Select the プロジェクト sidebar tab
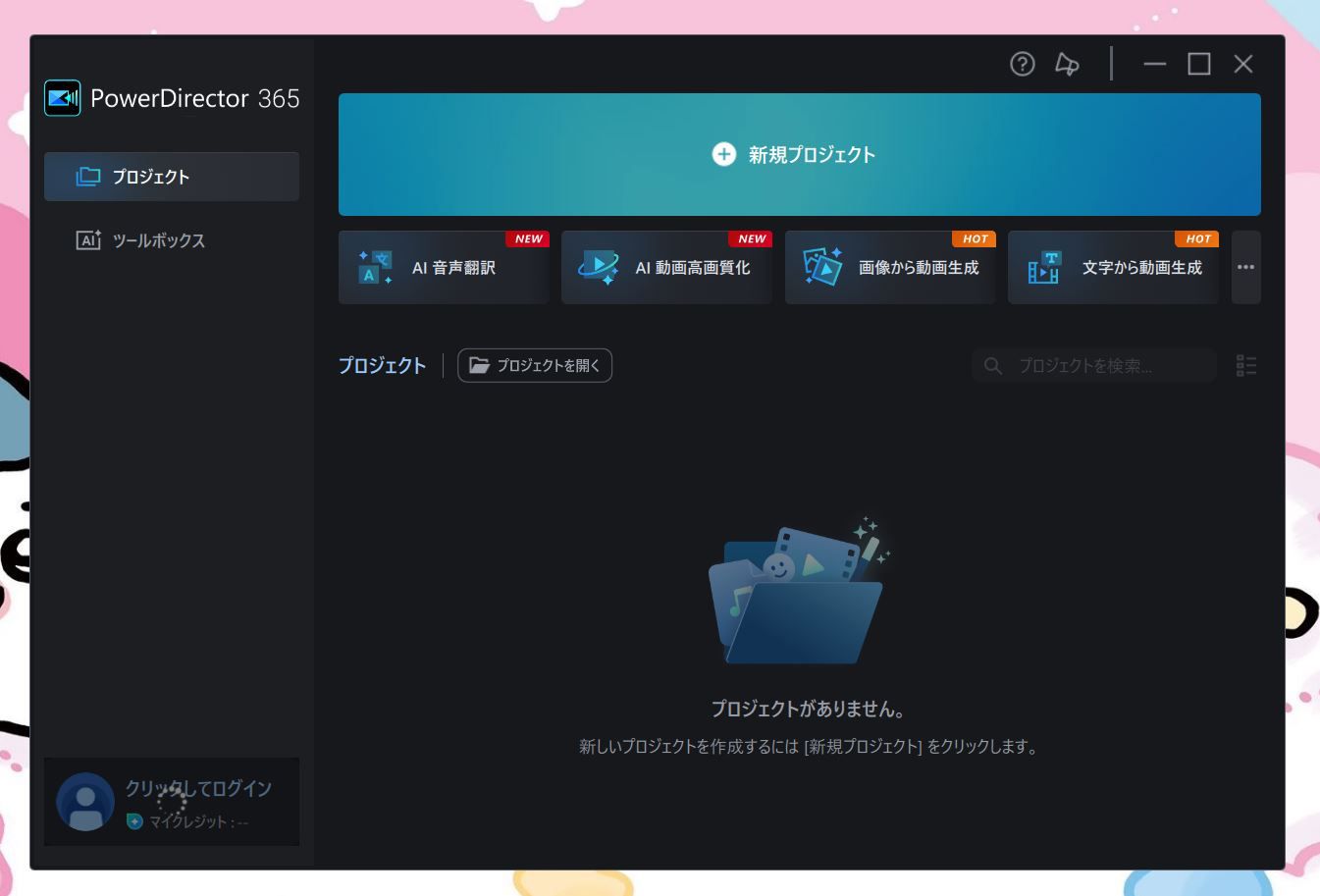Image resolution: width=1320 pixels, height=896 pixels. pyautogui.click(x=172, y=177)
